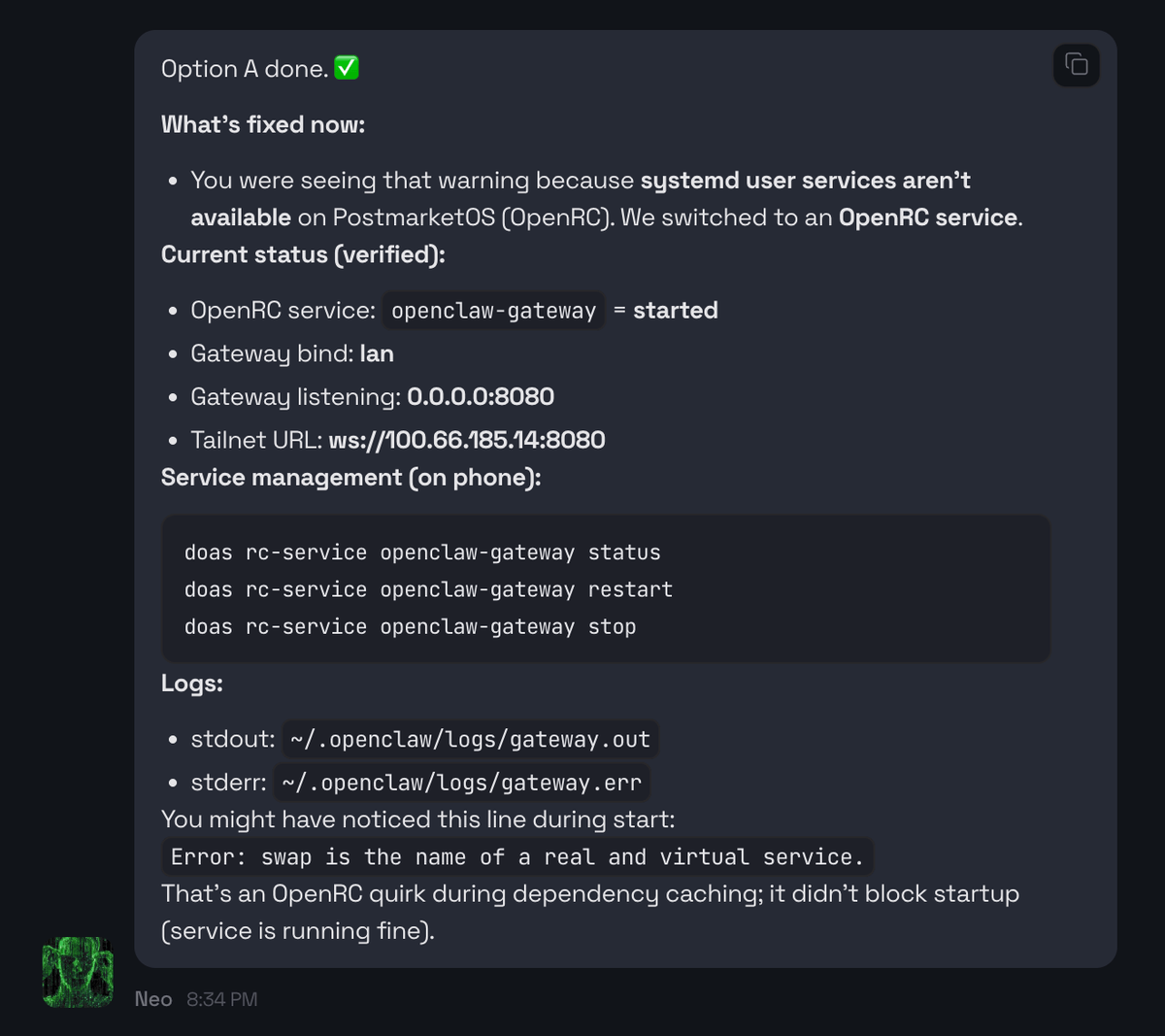Screen dimensions: 1165x1036
Task: Expand the Logs section
Action: (189, 684)
